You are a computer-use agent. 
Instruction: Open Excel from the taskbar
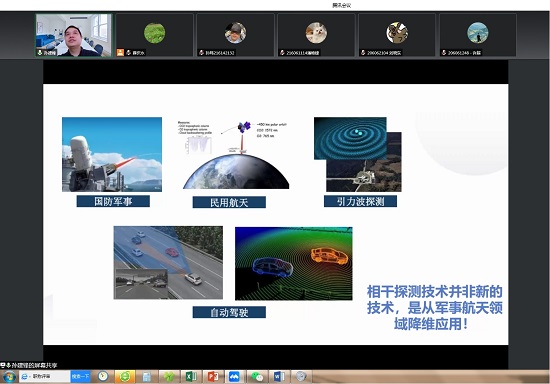pos(190,377)
